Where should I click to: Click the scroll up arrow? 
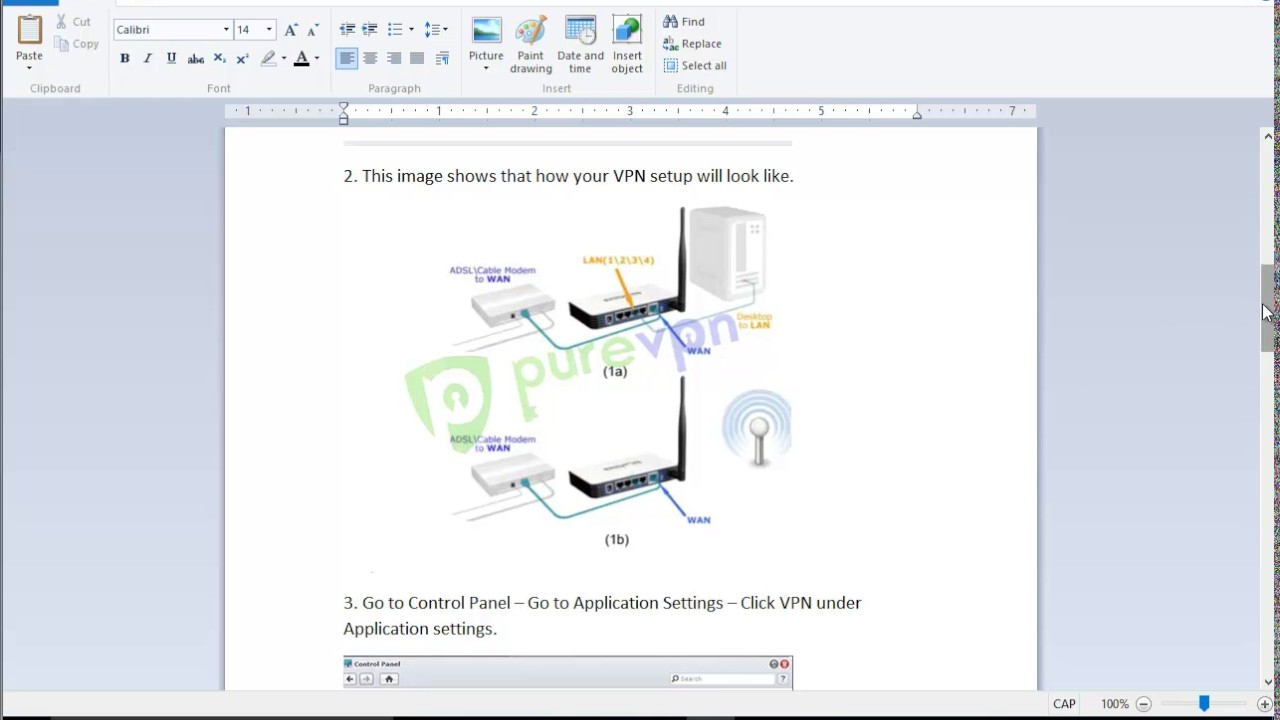[1268, 136]
